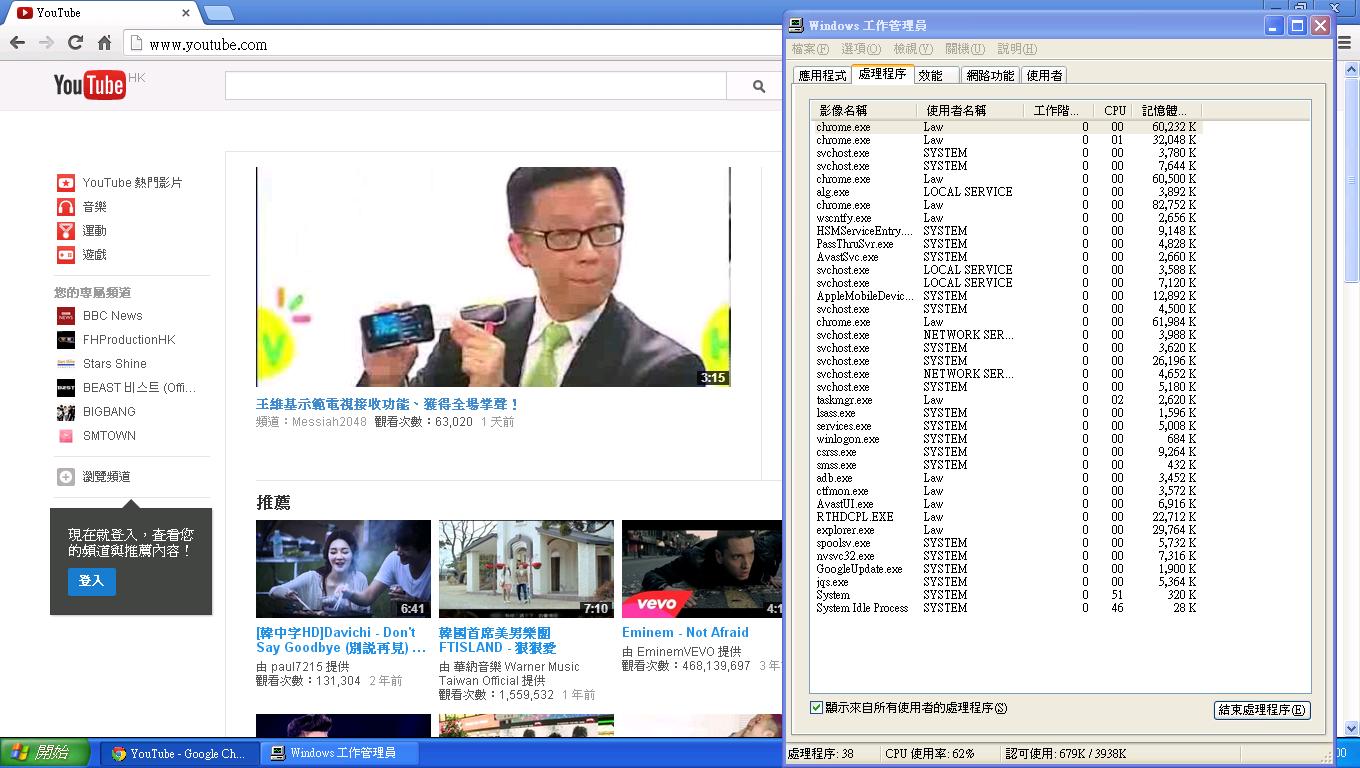Open the 選項(O) menu

click(861, 48)
